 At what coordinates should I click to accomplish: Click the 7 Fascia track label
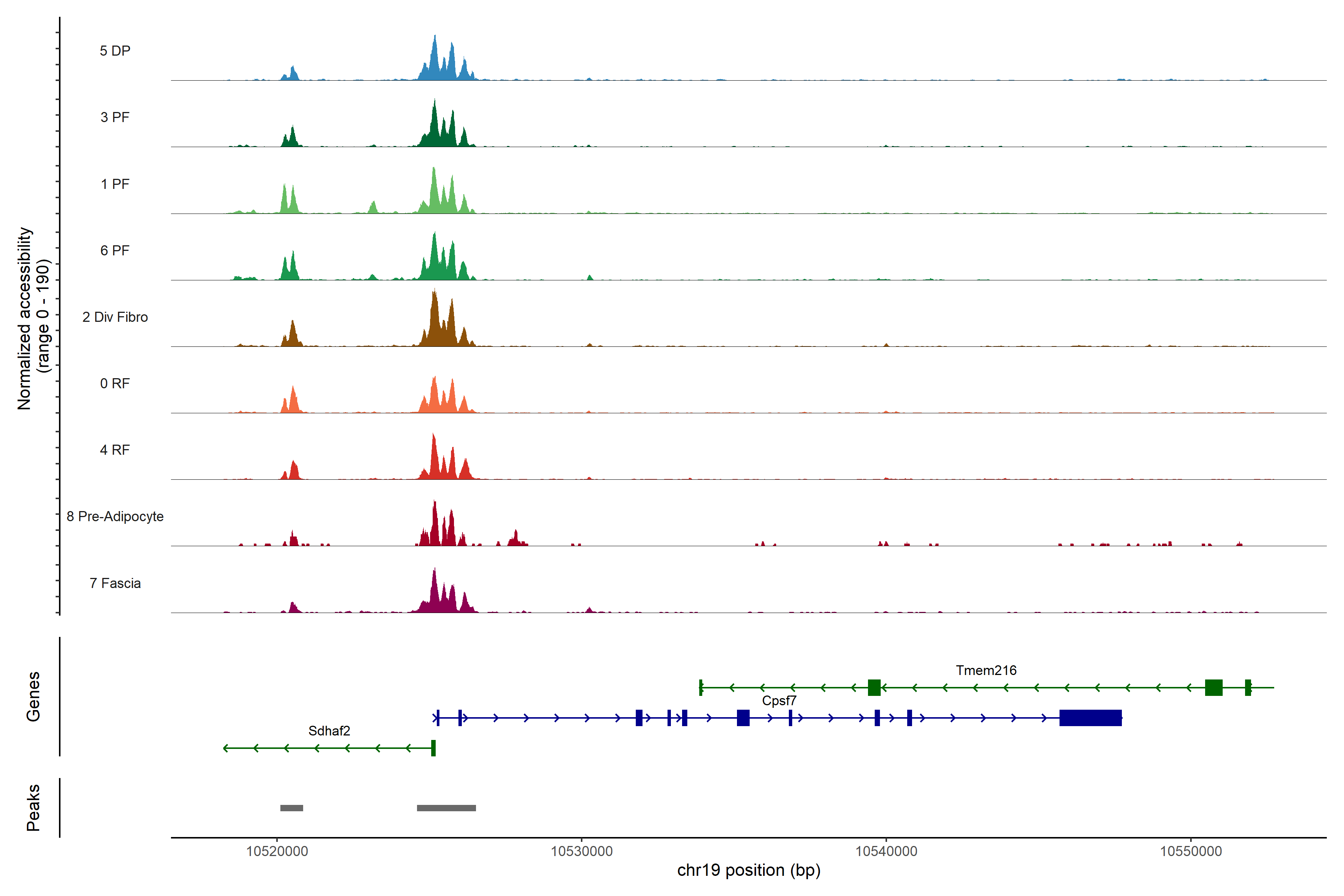click(115, 584)
